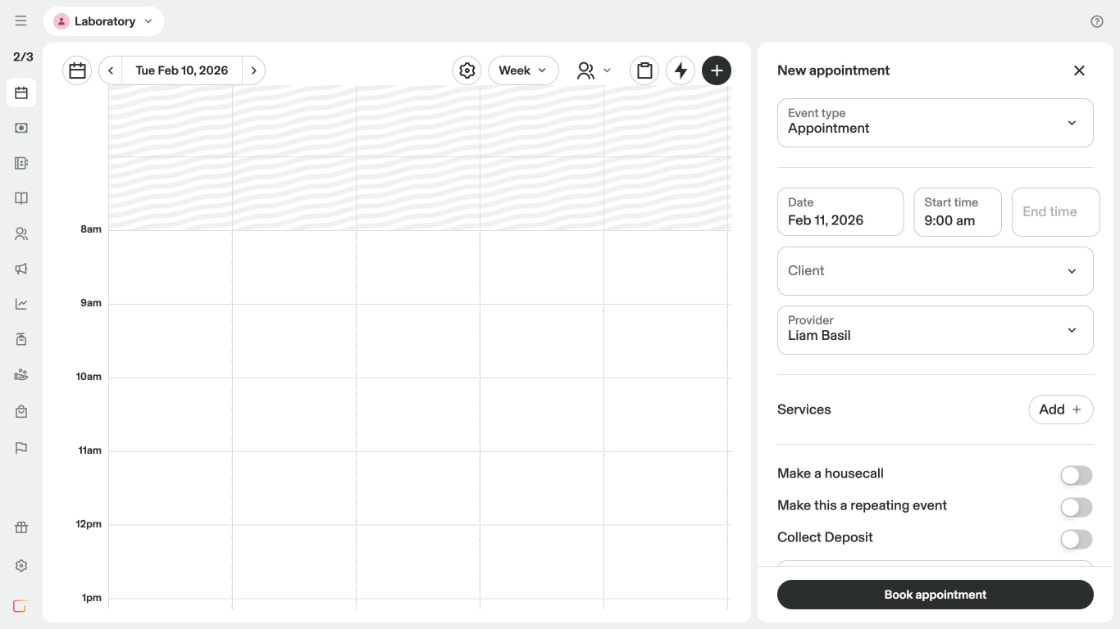Viewport: 1120px width, 629px height.
Task: Open the gift sidebar icon
Action: coord(21,528)
